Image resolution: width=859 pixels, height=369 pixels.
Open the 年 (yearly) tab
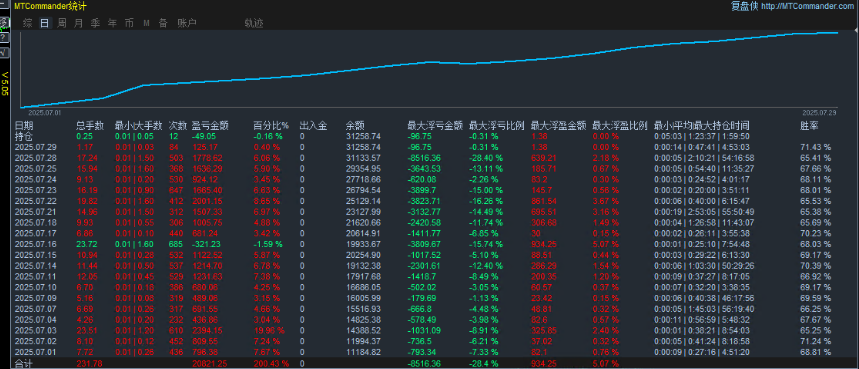(112, 23)
